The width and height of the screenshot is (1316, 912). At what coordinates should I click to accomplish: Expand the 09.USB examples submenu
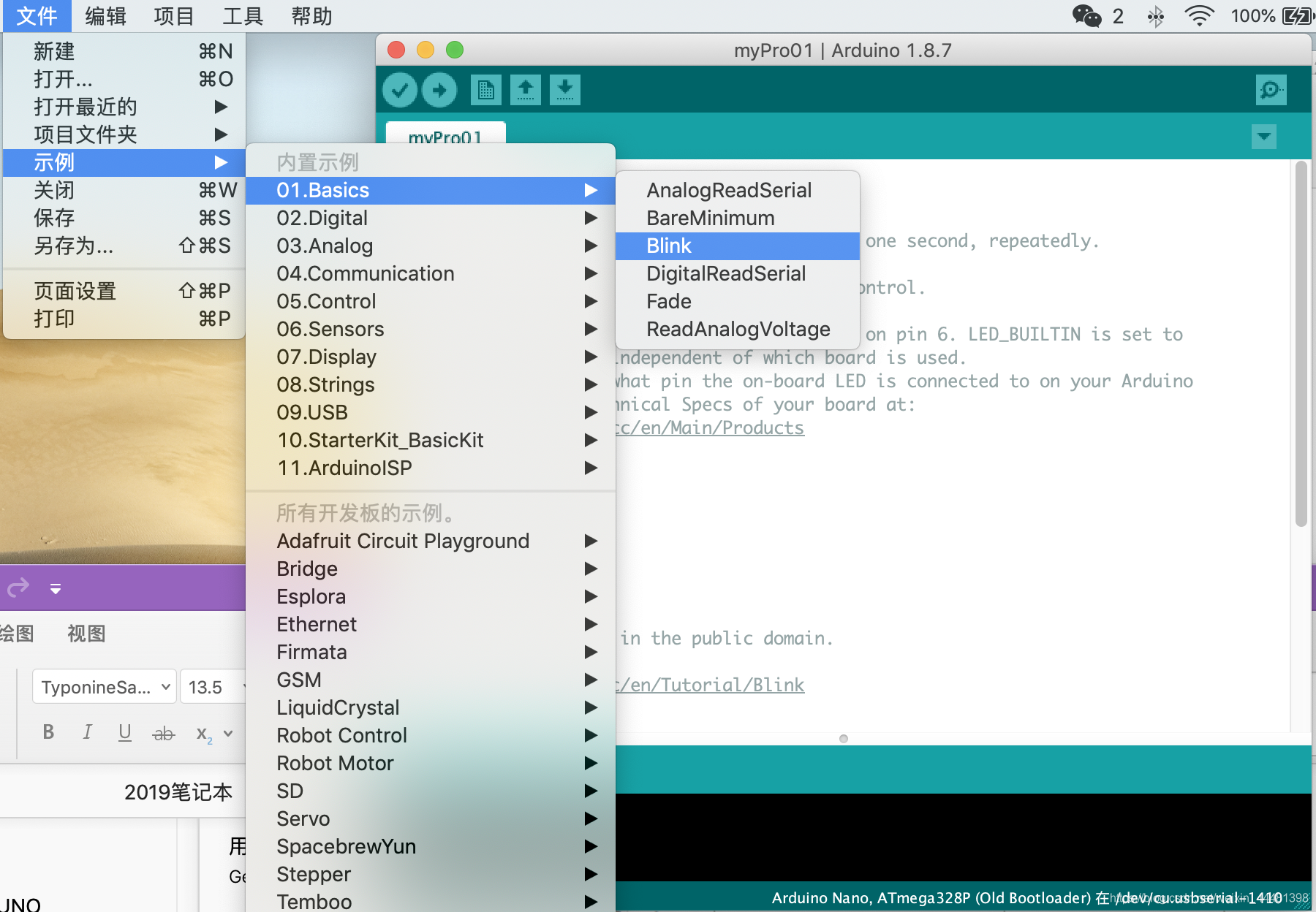[x=431, y=412]
